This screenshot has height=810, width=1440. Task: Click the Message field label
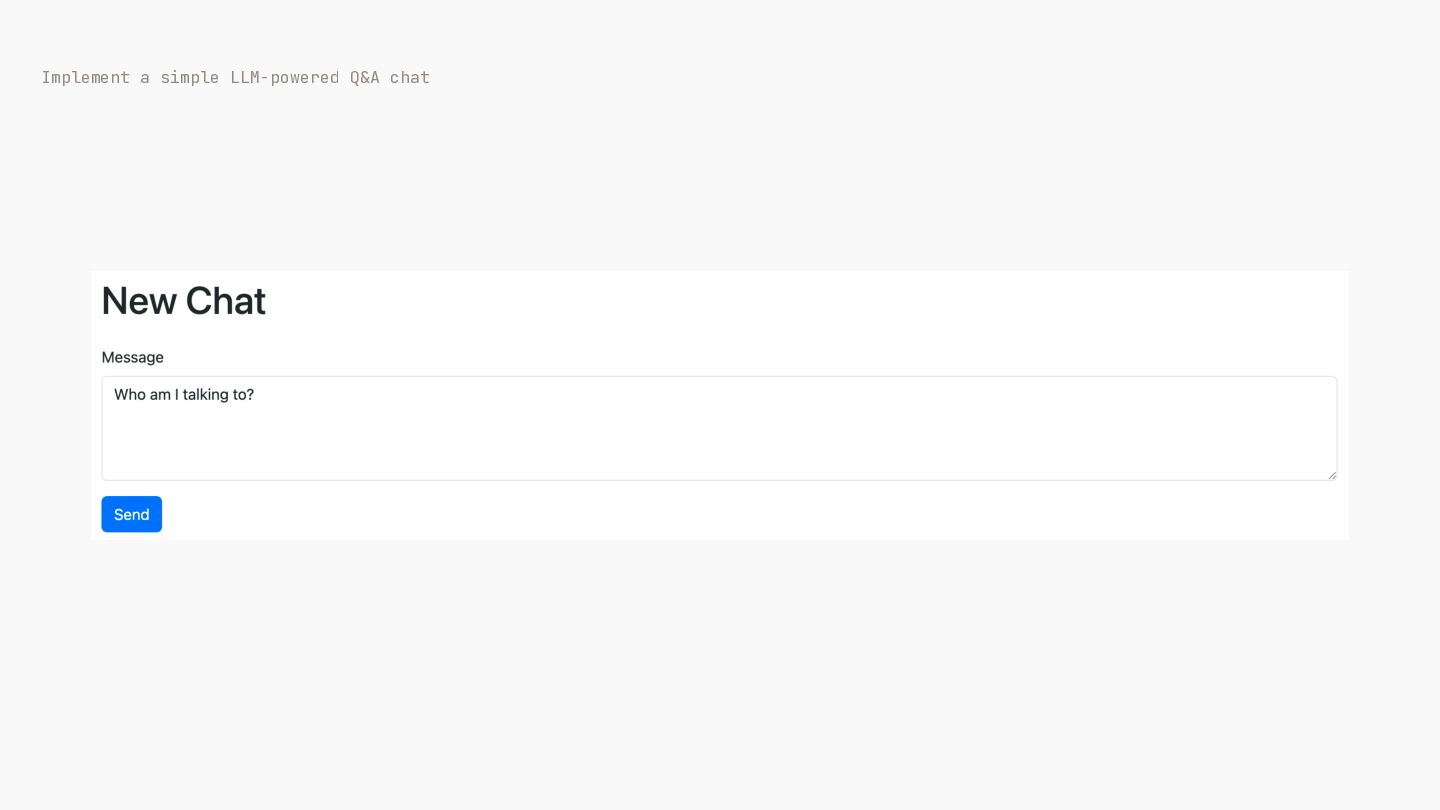132,357
